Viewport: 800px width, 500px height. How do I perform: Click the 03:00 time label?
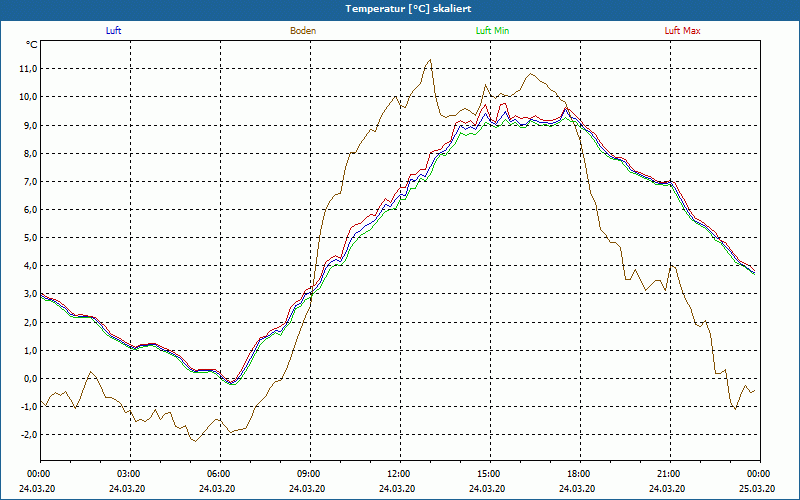[127, 474]
